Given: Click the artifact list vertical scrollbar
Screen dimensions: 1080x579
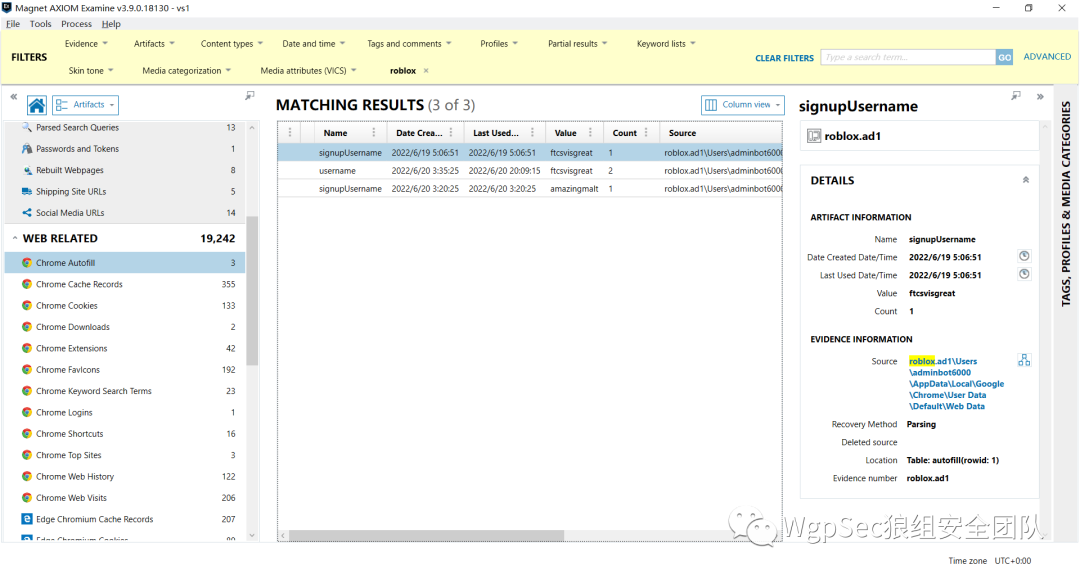Looking at the screenshot, I should [252, 290].
